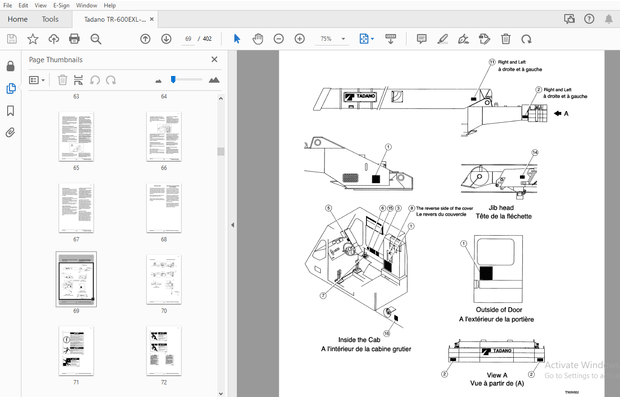Viewport: 620px width, 397px height.
Task: Click the scrolling mode icon
Action: (391, 39)
